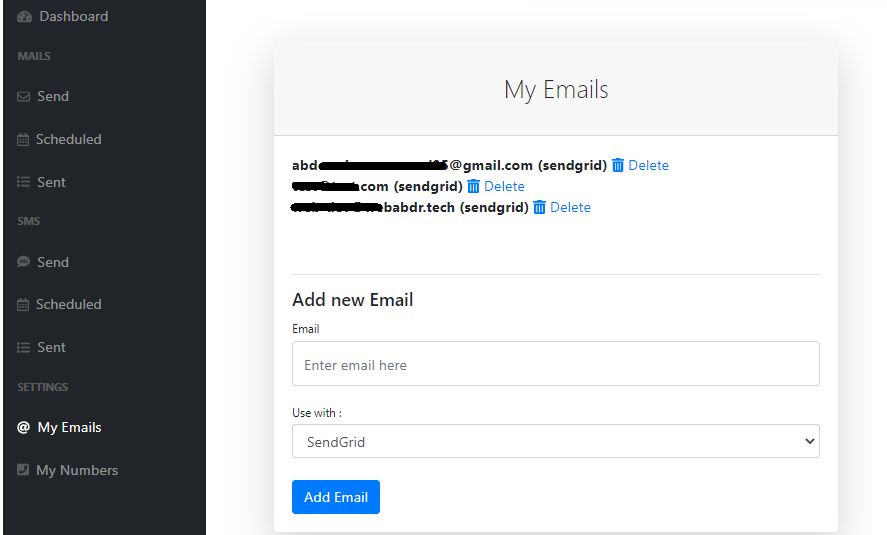Viewport: 887px width, 535px height.
Task: Delete the gmail.com email entry
Action: [x=648, y=165]
